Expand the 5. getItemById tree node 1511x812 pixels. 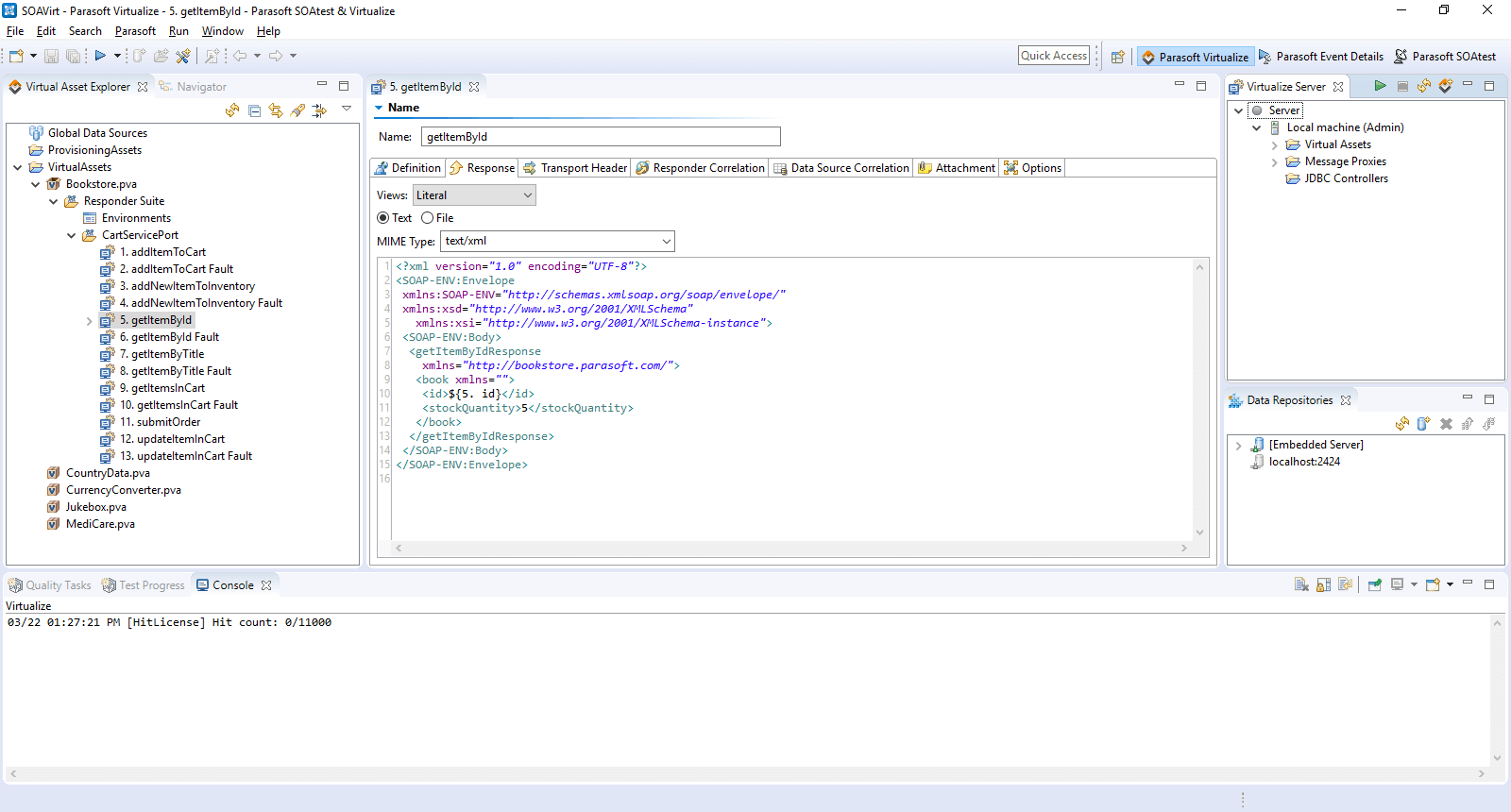click(90, 321)
